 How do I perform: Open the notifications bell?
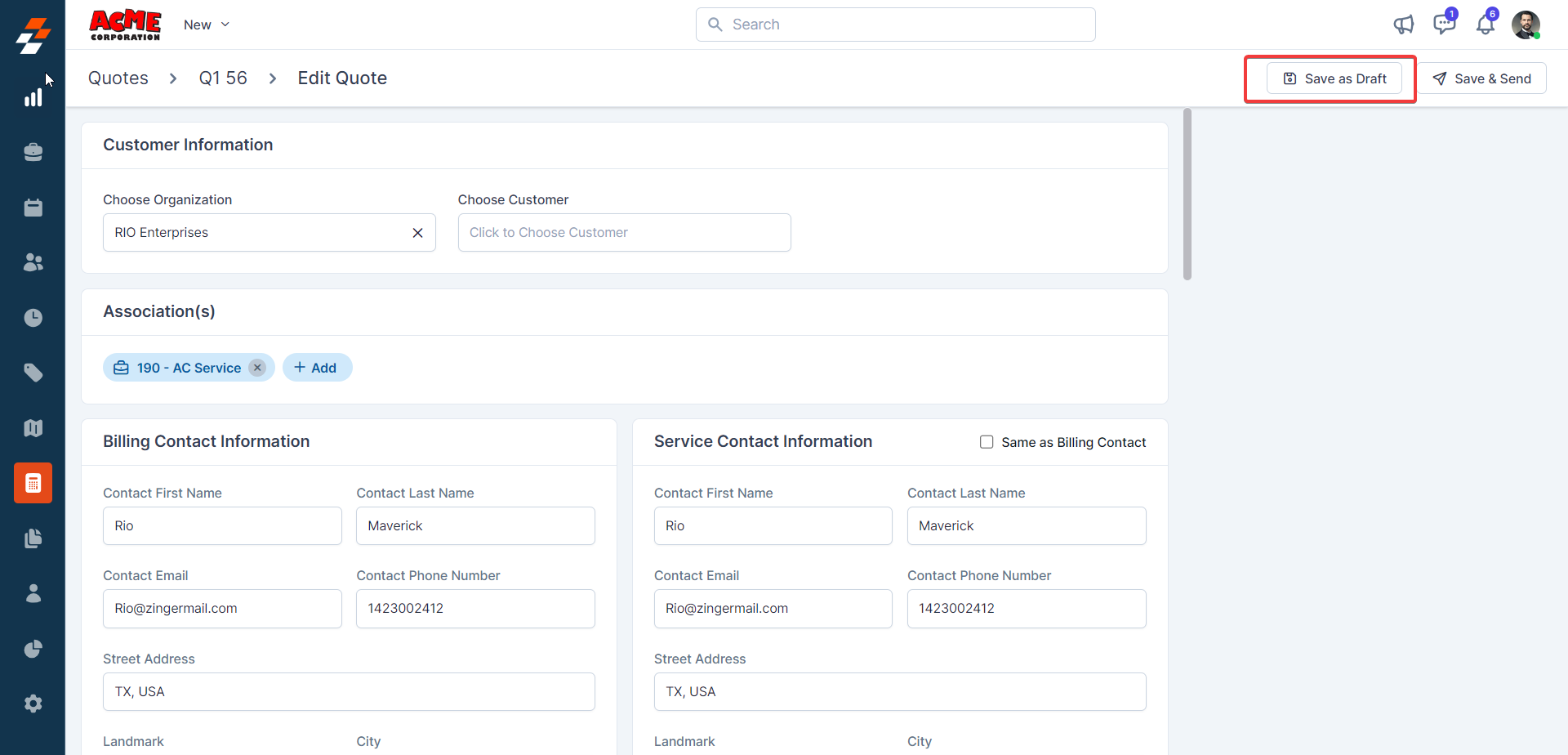tap(1485, 25)
